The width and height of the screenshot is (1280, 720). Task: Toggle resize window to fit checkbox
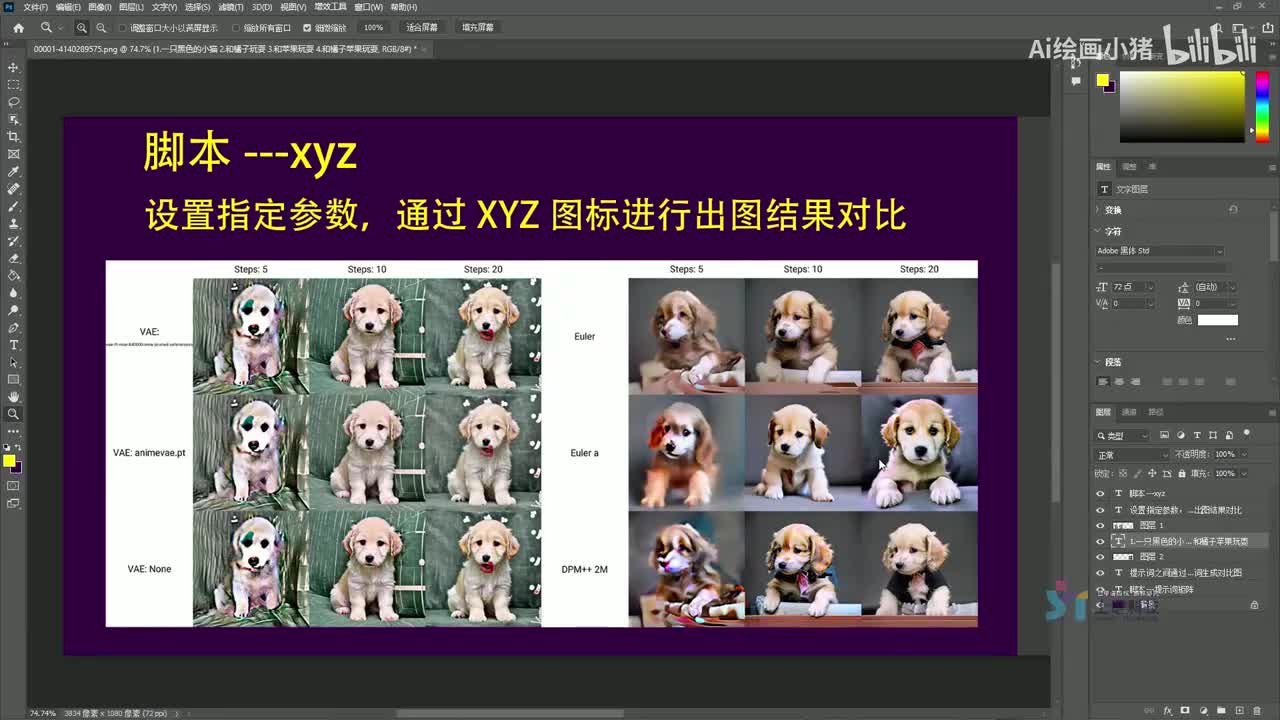(123, 28)
